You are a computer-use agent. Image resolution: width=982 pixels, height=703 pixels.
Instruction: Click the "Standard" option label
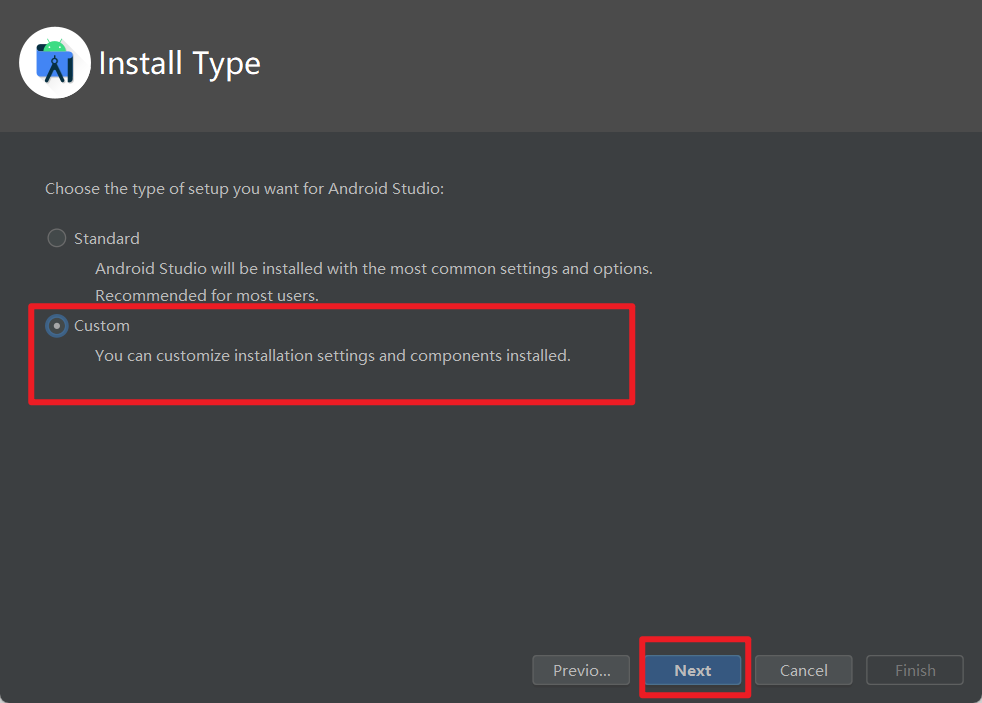click(x=107, y=238)
